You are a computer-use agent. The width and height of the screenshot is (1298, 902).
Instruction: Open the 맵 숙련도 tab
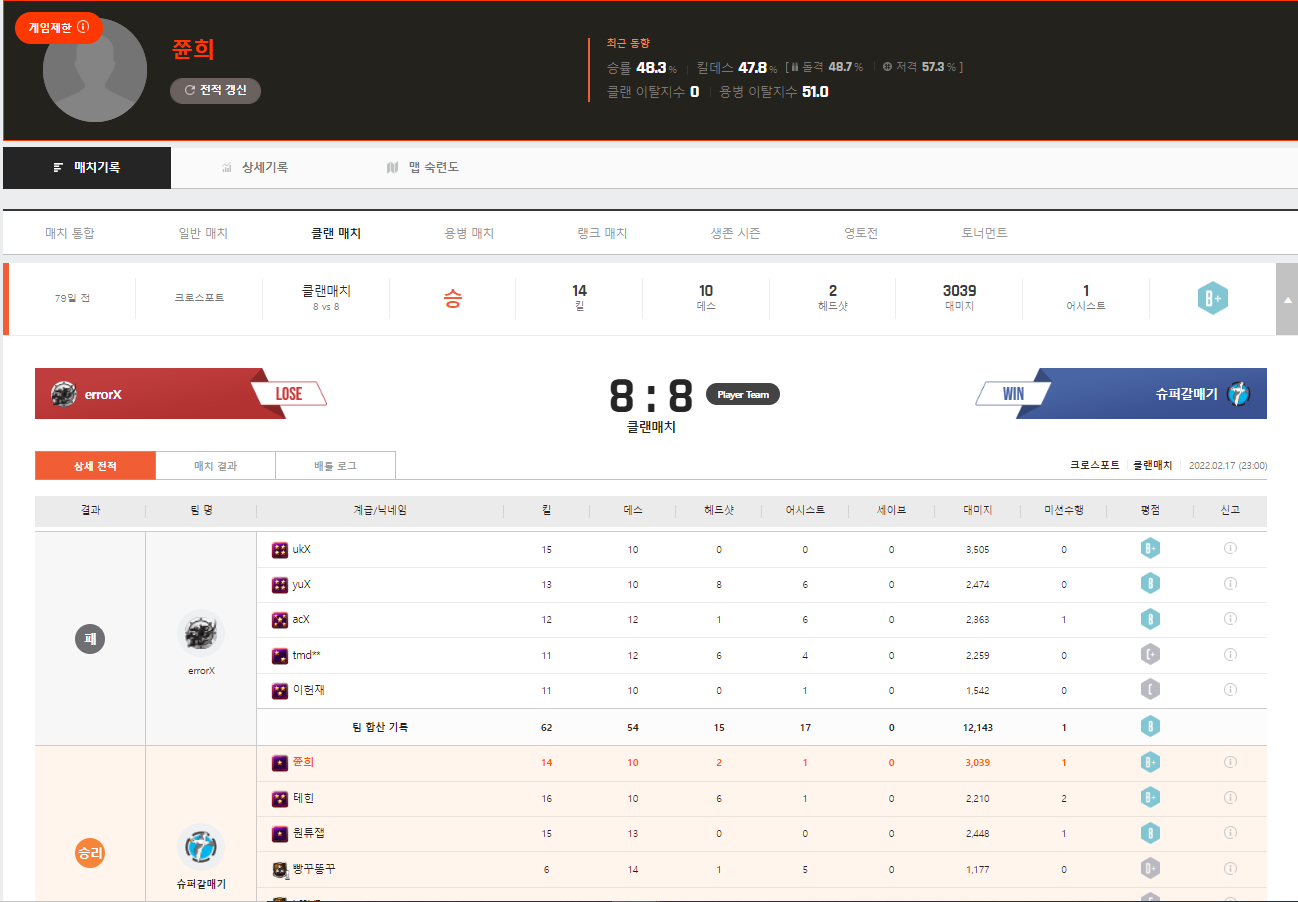pos(423,168)
